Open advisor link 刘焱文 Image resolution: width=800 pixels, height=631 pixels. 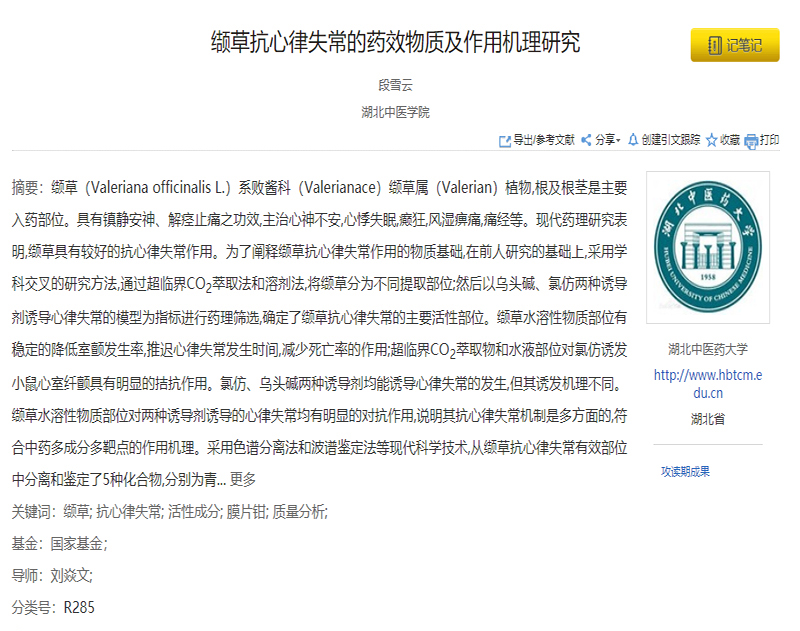tap(71, 575)
